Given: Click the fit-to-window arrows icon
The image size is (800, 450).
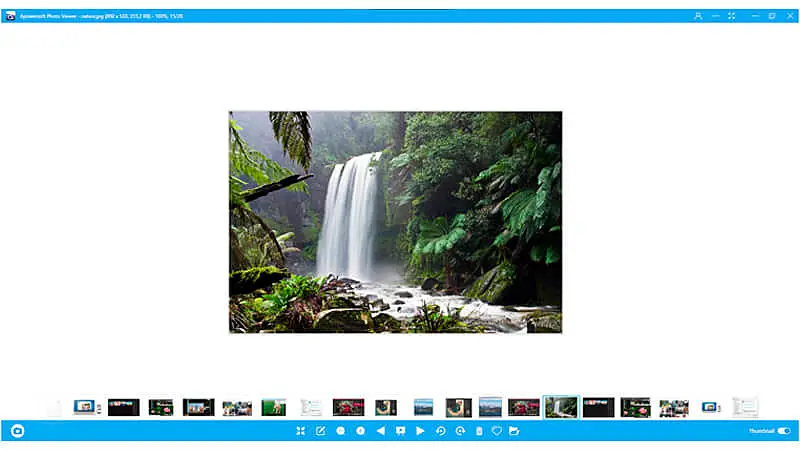Looking at the screenshot, I should [301, 431].
